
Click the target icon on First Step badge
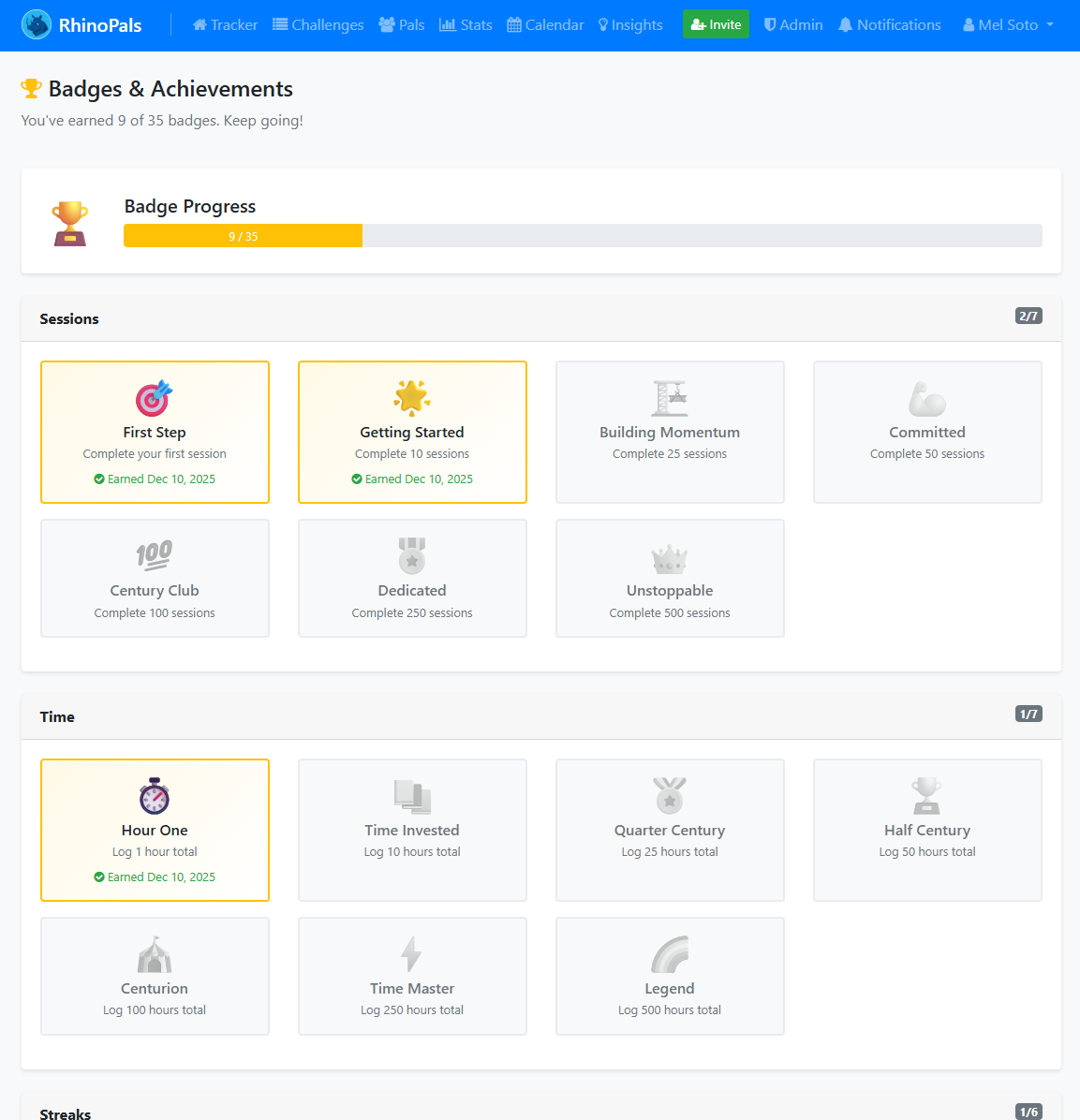click(155, 398)
